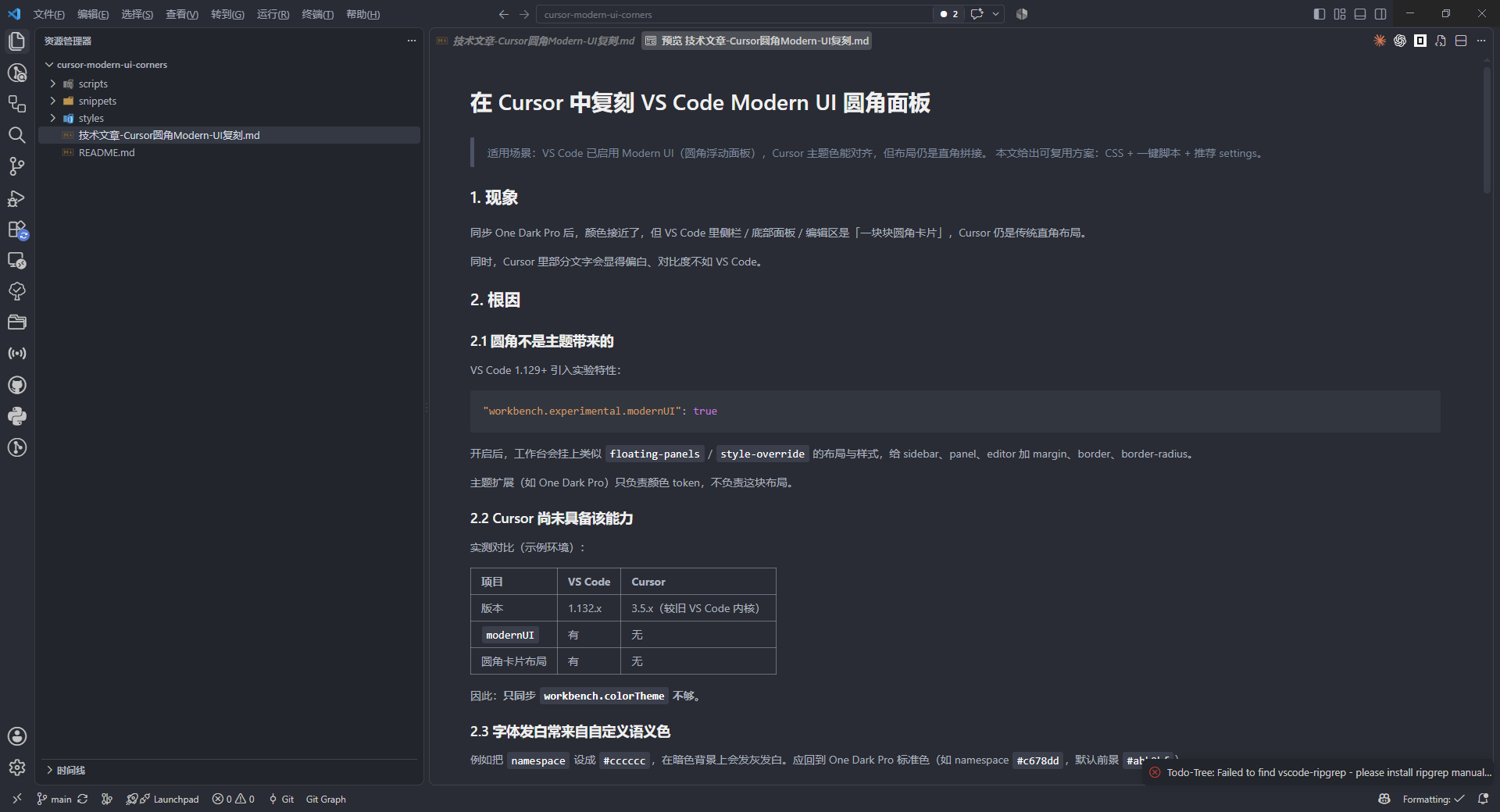Screen dimensions: 1500x812
Task: Open the Search view magnifier icon
Action: tap(16, 135)
